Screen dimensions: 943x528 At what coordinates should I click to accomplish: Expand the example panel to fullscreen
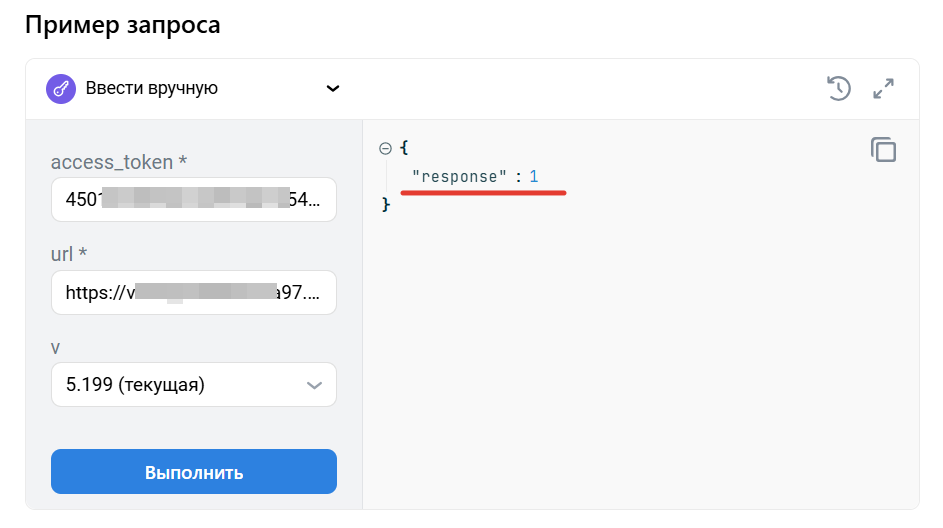tap(883, 88)
